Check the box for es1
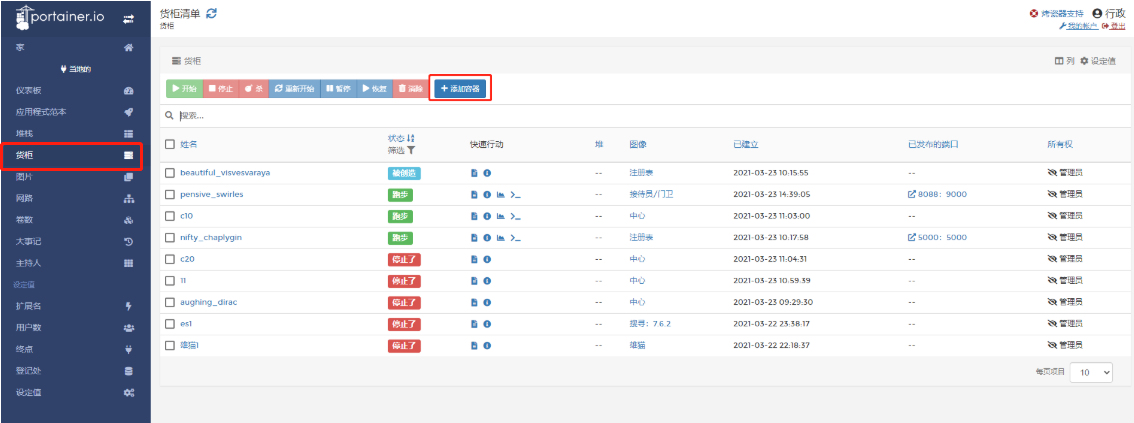Screen dimensions: 1134x423 coord(170,324)
